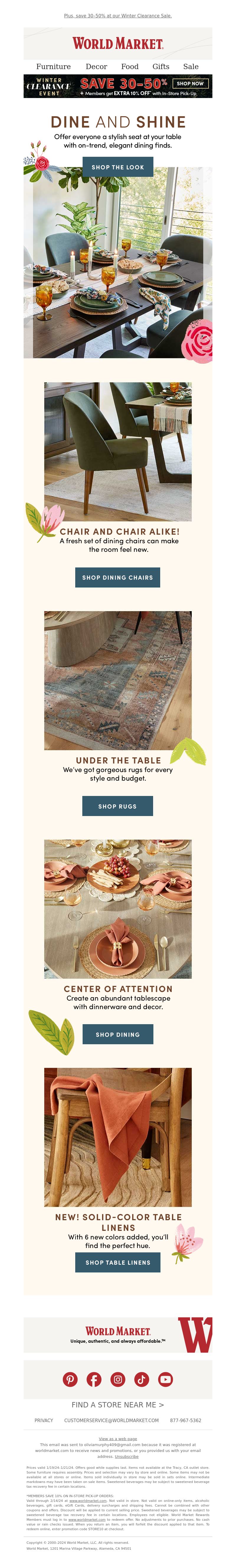This screenshot has width=236, height=1568.
Task: Click Shop Now on clearance banner
Action: 190,83
